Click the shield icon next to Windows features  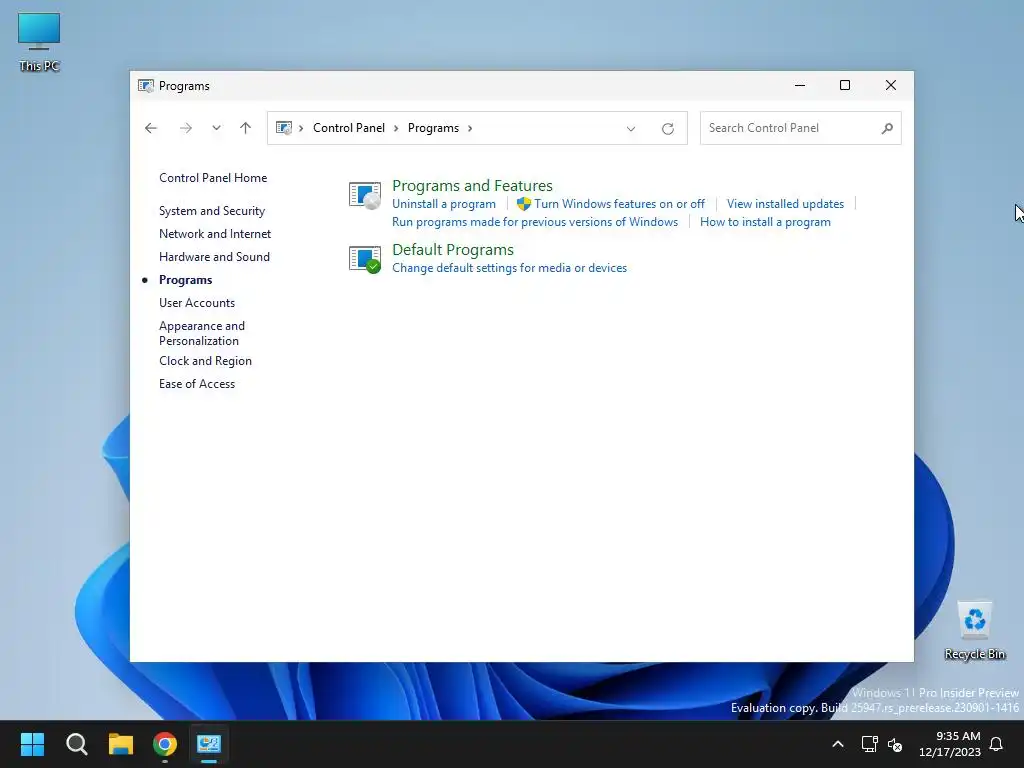[x=524, y=204]
